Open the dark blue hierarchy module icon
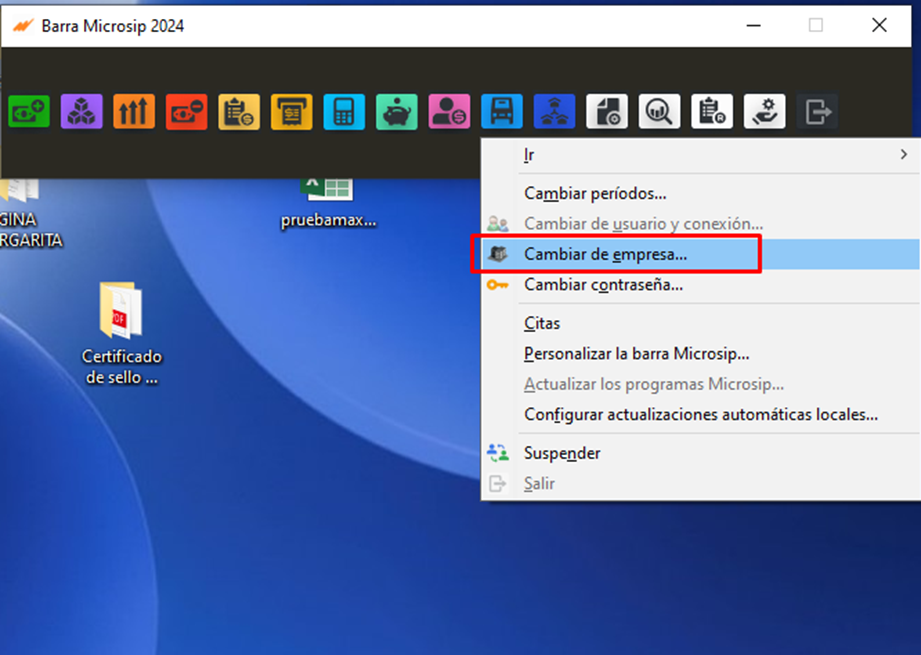This screenshot has width=921, height=655. pyautogui.click(x=554, y=111)
